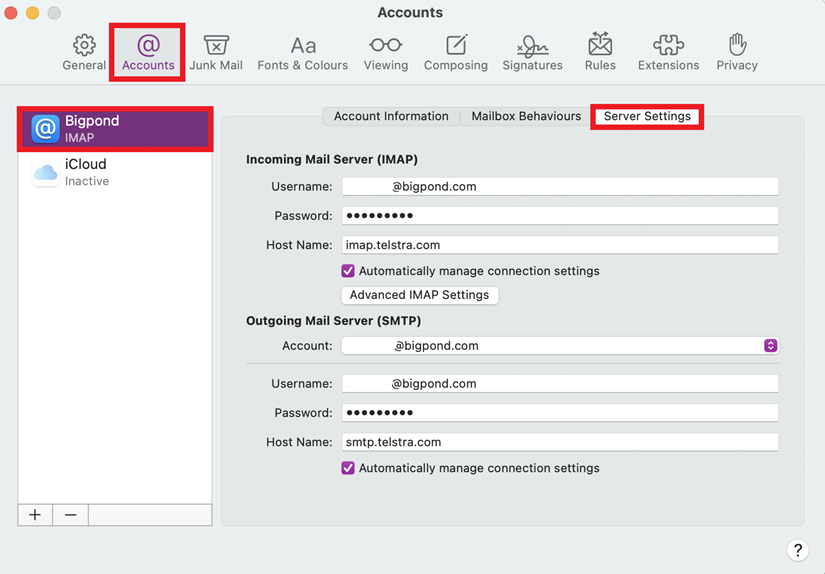Open Fonts & Colours preferences
Screen dimensions: 825x574
pyautogui.click(x=302, y=52)
